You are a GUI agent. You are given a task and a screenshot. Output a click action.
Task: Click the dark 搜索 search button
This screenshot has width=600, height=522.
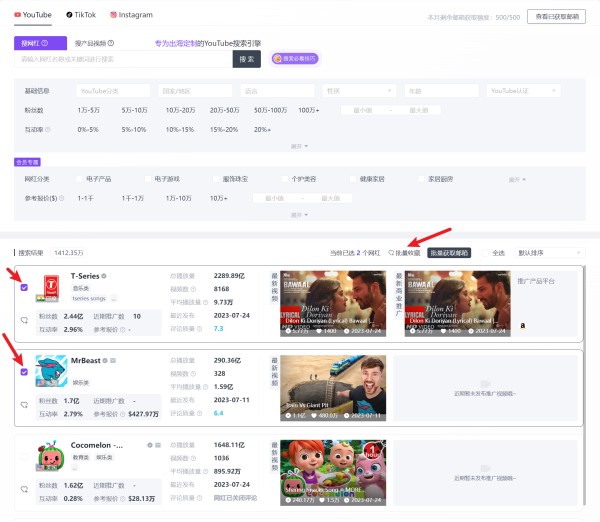point(247,59)
